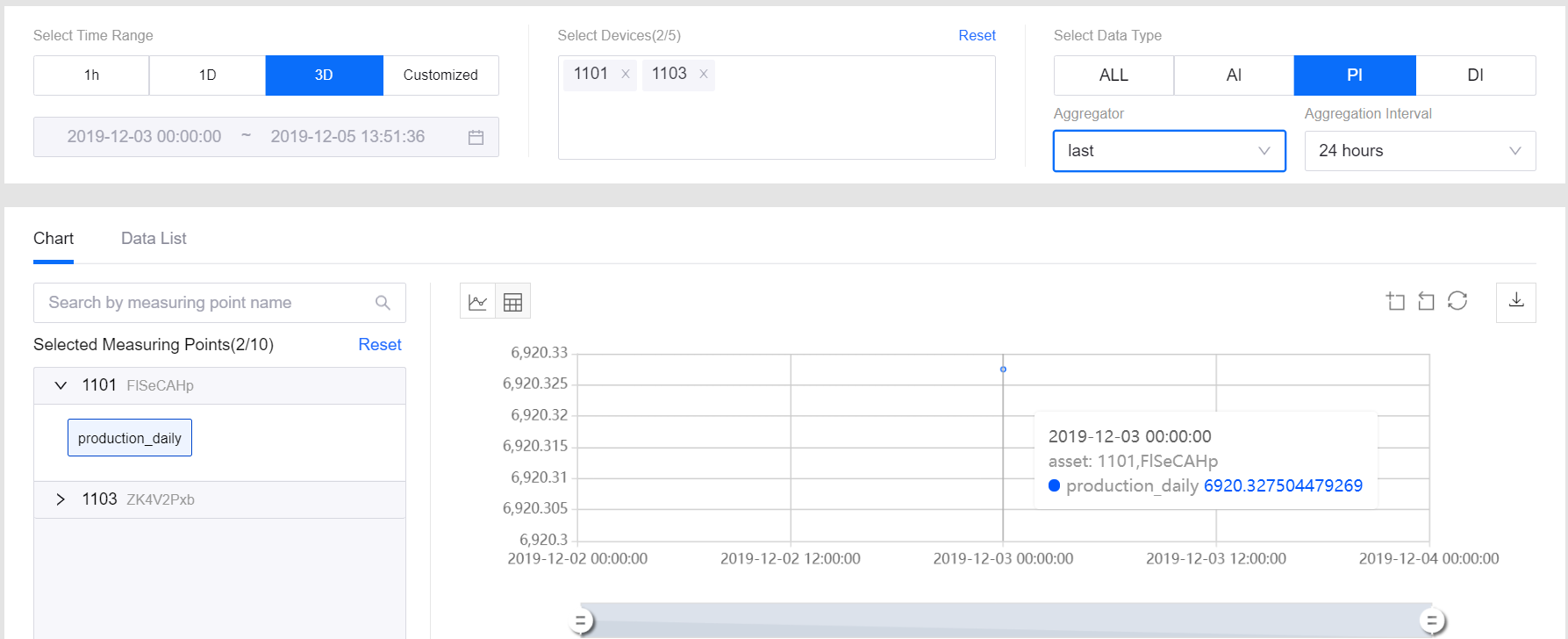Reset selected measuring points
This screenshot has height=639, width=1568.
[380, 345]
